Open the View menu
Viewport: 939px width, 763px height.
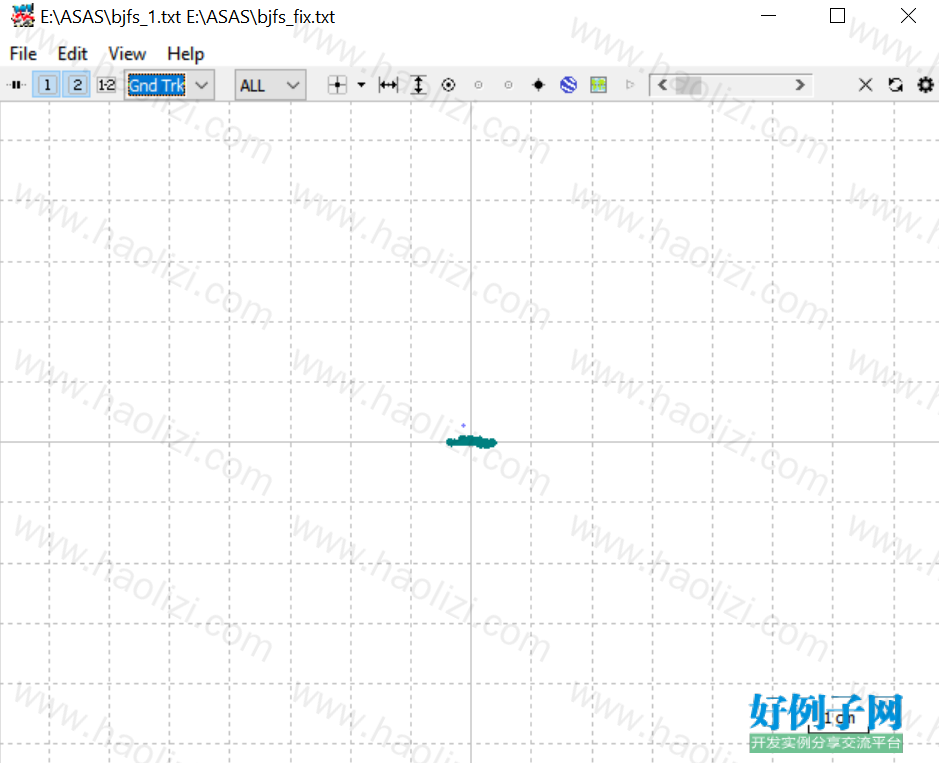(x=127, y=54)
